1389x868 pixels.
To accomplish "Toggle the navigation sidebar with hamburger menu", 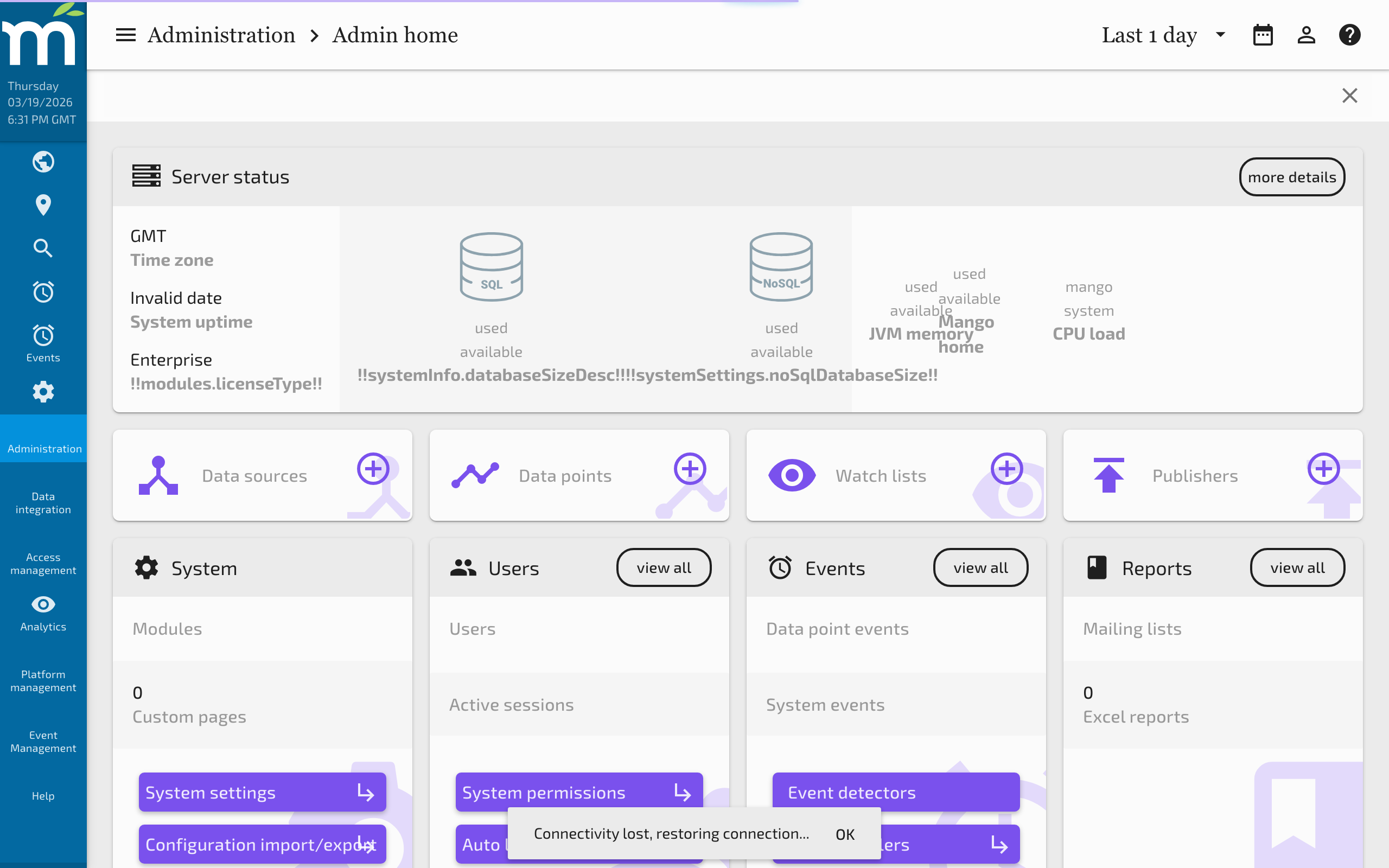I will pos(125,34).
